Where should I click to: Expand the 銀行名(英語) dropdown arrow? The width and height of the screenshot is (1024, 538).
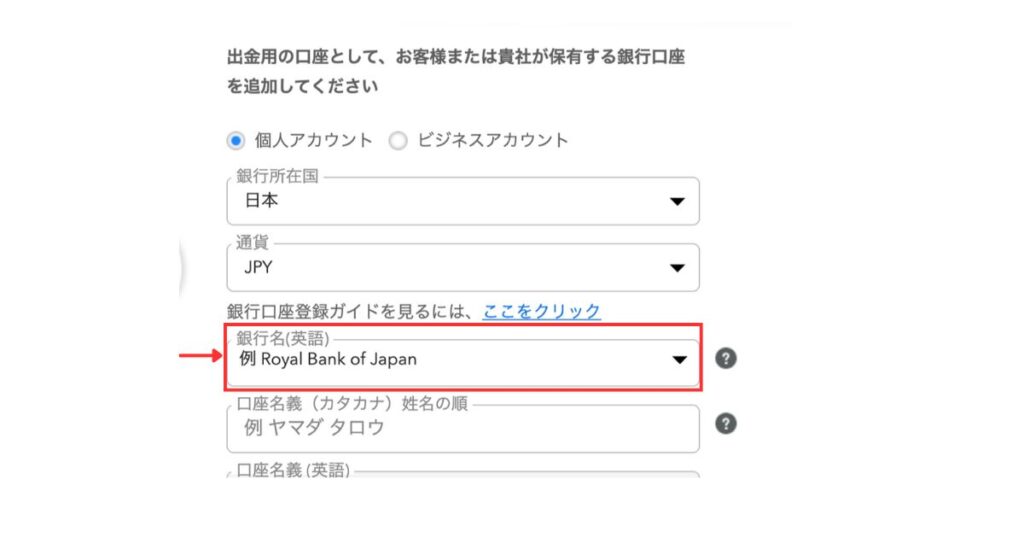point(679,360)
